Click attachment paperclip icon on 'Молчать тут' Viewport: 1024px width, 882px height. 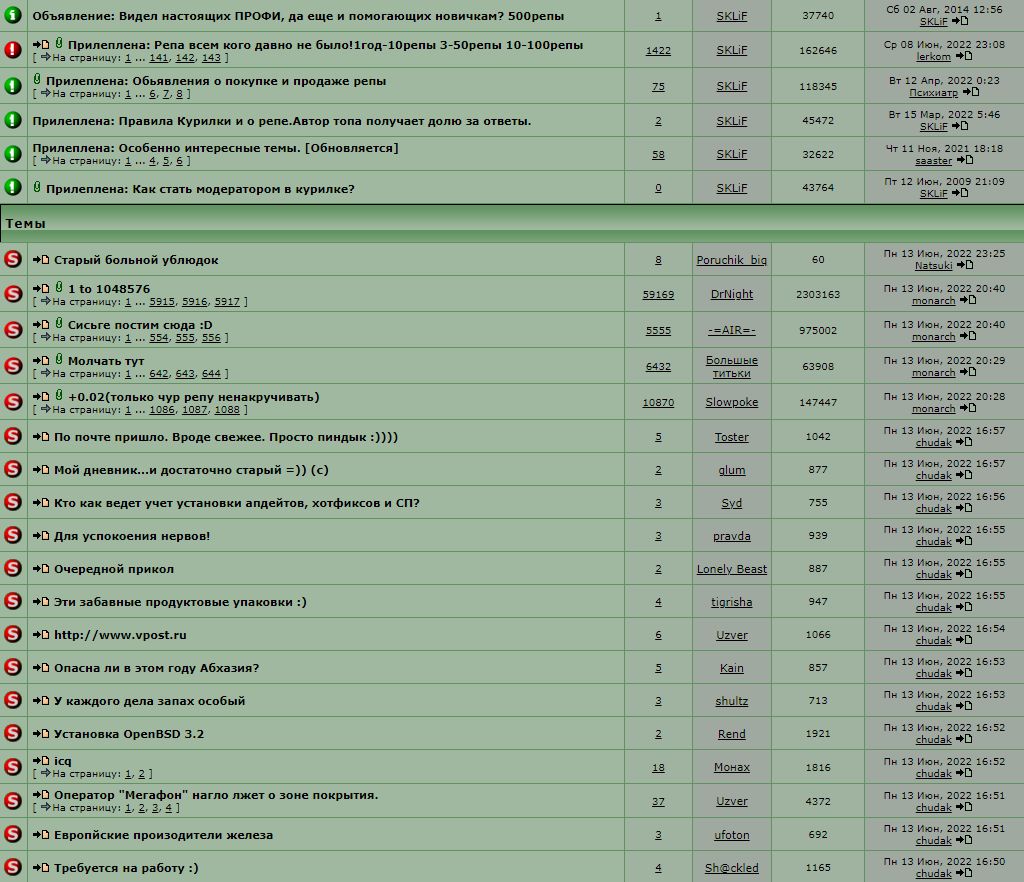pos(59,359)
